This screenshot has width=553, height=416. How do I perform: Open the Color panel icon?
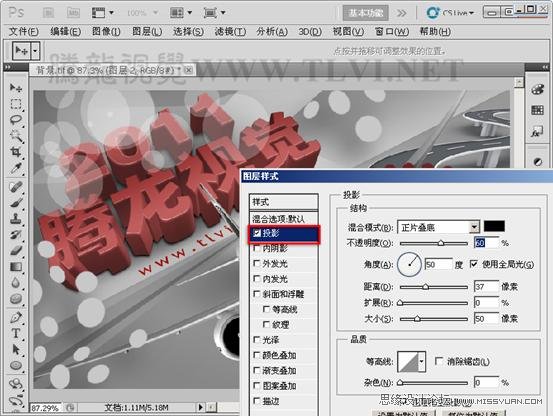click(x=537, y=90)
